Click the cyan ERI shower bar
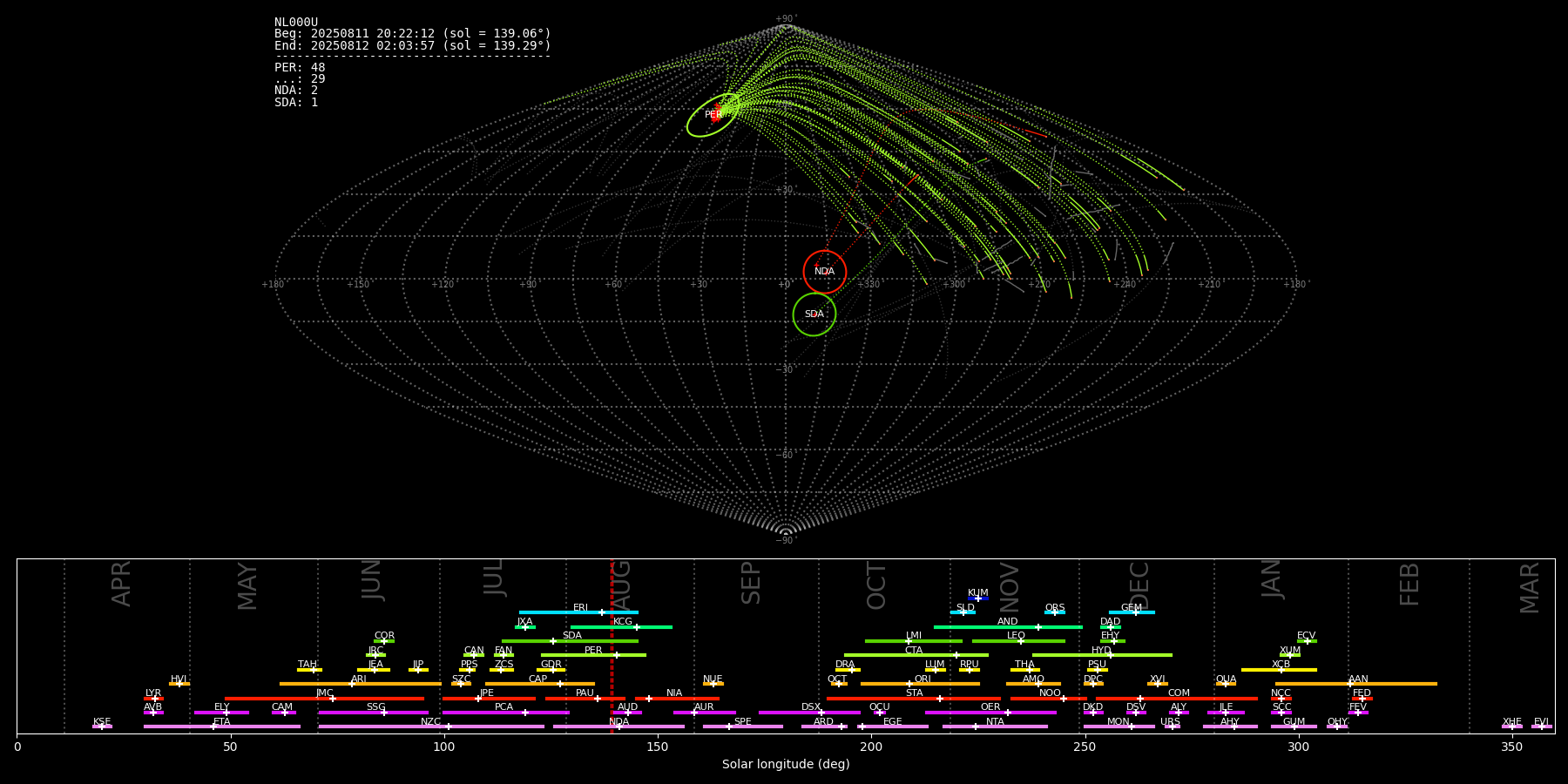This screenshot has width=1568, height=784. (578, 612)
